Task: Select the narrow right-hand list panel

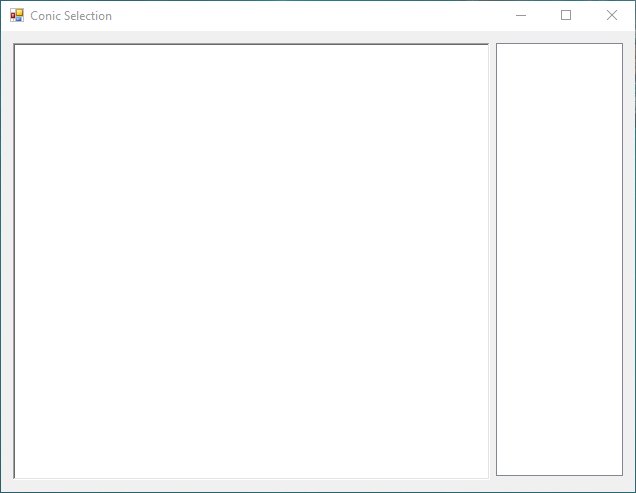Action: [x=559, y=259]
